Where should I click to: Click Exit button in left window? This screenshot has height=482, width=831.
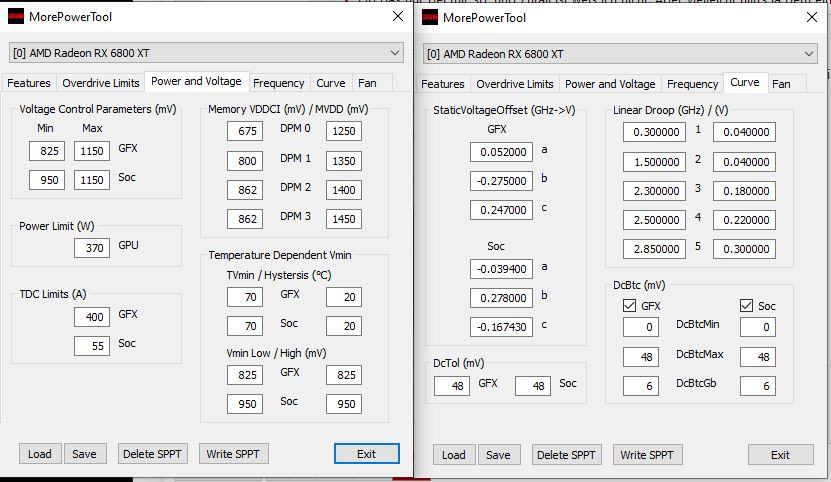click(x=367, y=454)
